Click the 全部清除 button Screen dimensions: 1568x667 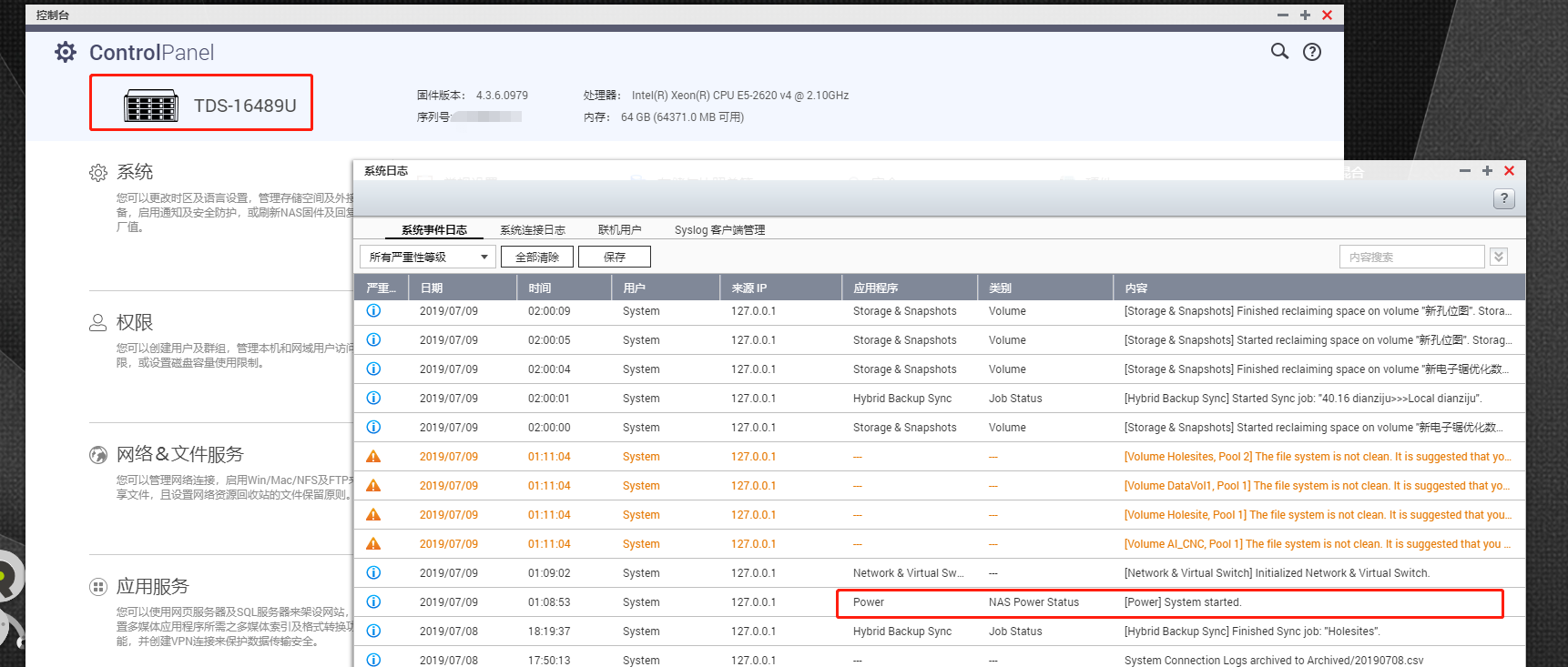point(537,258)
